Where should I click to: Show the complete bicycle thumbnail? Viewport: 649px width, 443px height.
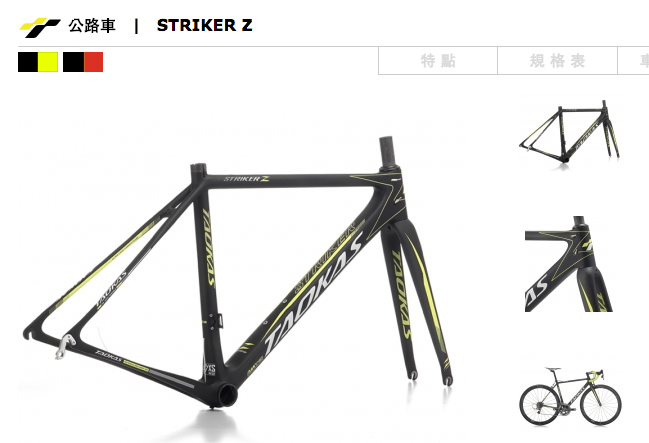click(570, 396)
